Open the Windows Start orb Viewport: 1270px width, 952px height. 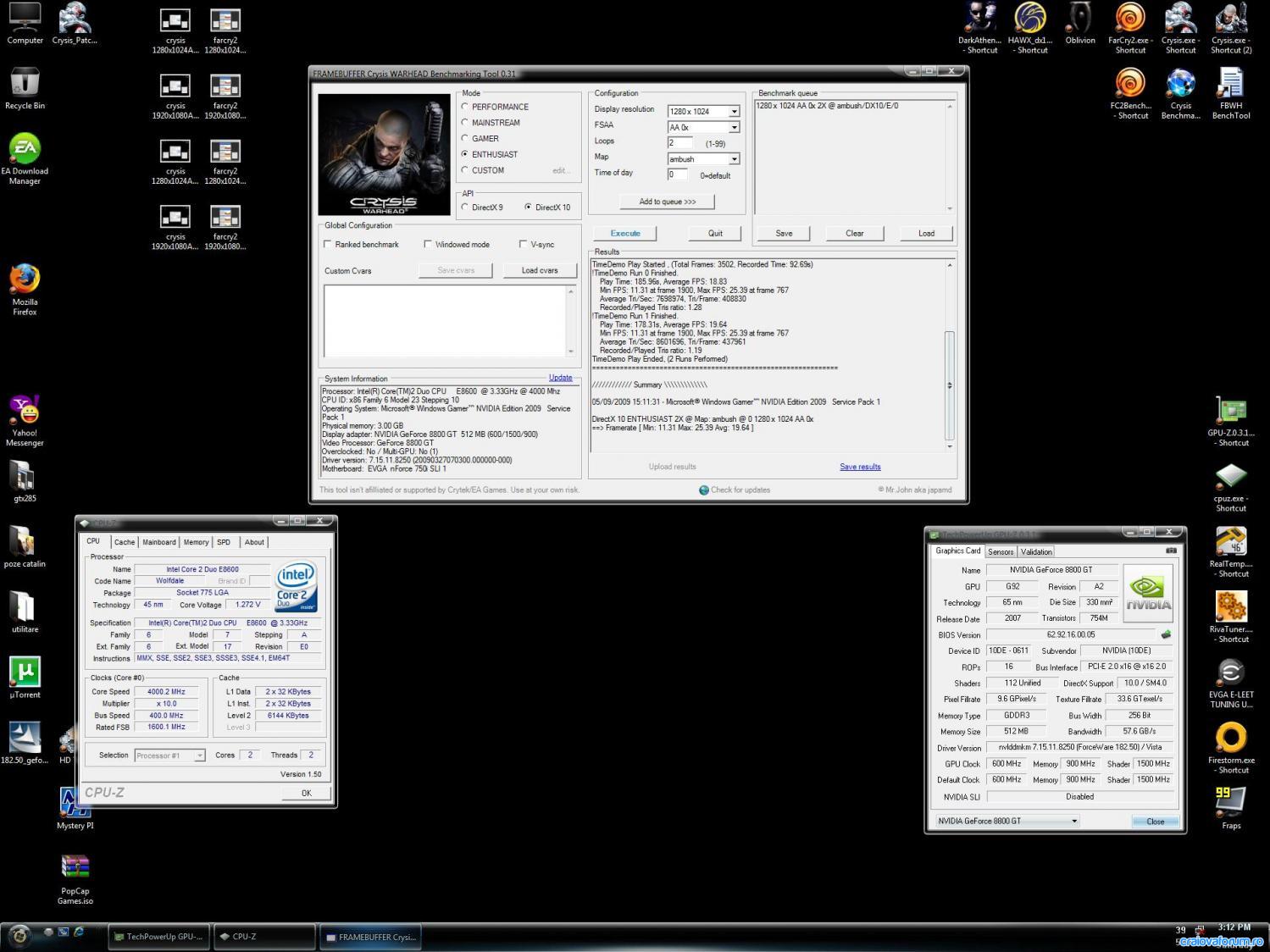coord(19,935)
